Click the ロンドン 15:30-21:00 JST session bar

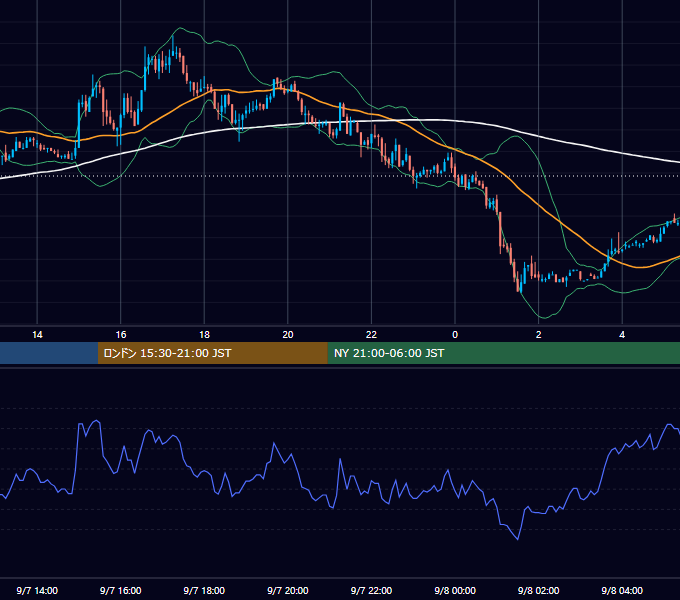click(212, 353)
